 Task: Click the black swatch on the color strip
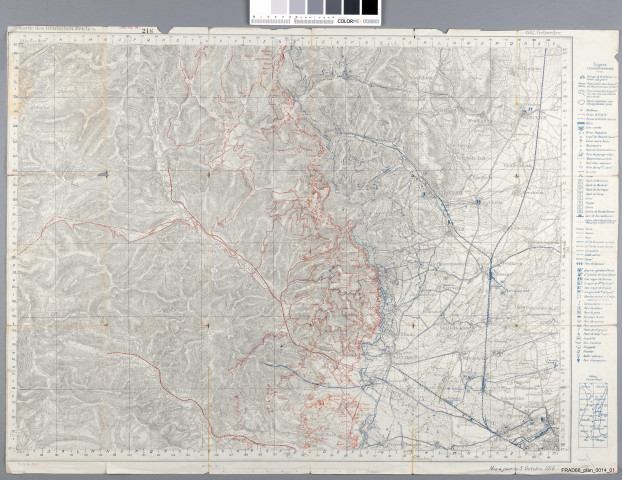point(370,7)
